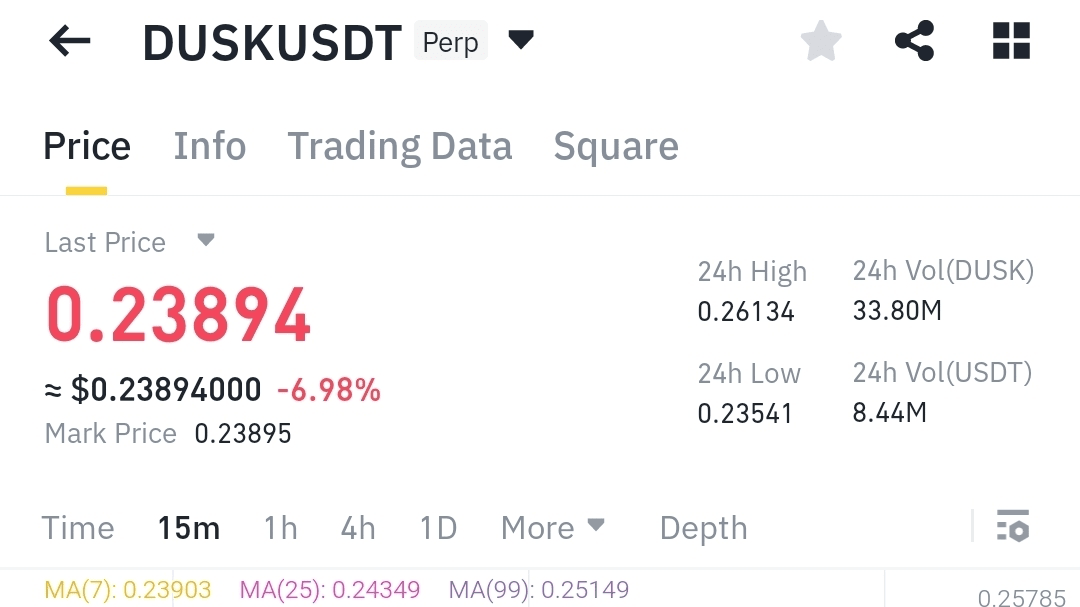Add DUSKUSDT to favorites with star
Screen dimensions: 1080x607
[x=821, y=42]
